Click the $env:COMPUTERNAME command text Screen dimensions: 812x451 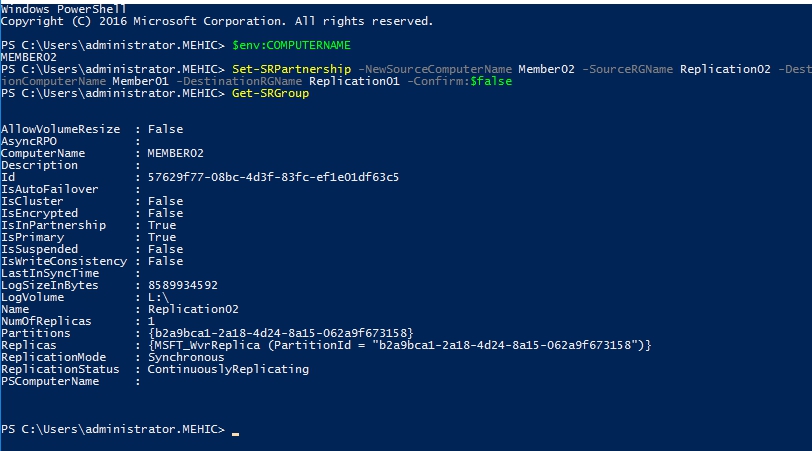click(291, 45)
